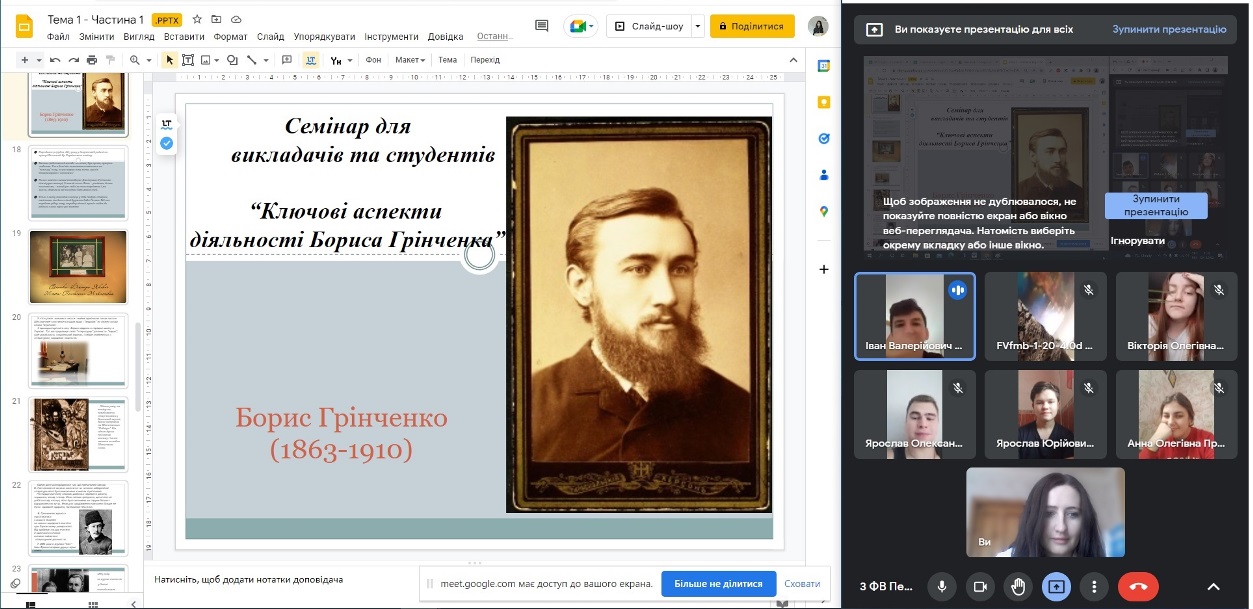Hang up with the red call button
This screenshot has height=609, width=1253.
pyautogui.click(x=1137, y=587)
